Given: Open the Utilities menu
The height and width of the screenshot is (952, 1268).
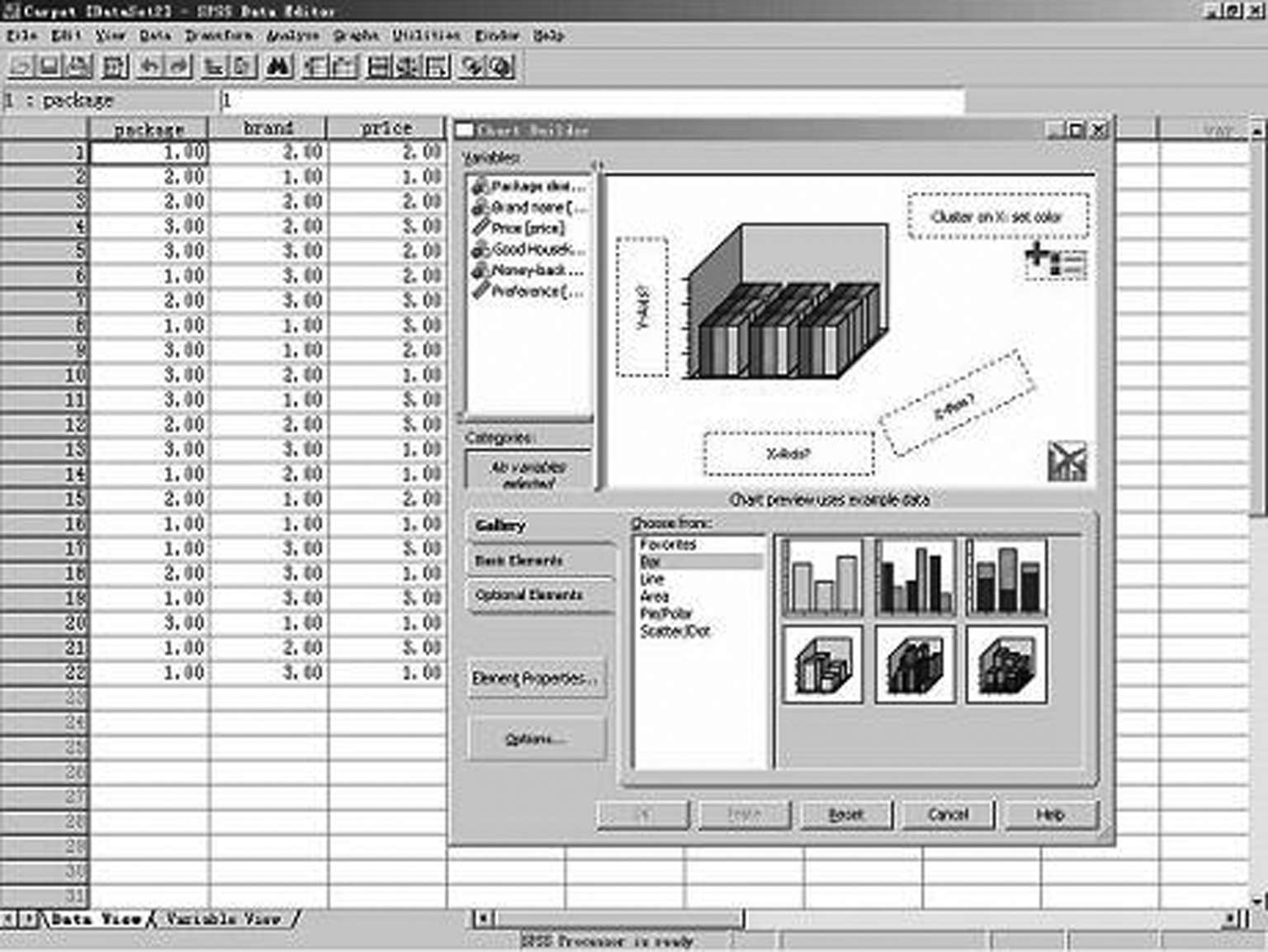Looking at the screenshot, I should pyautogui.click(x=427, y=36).
